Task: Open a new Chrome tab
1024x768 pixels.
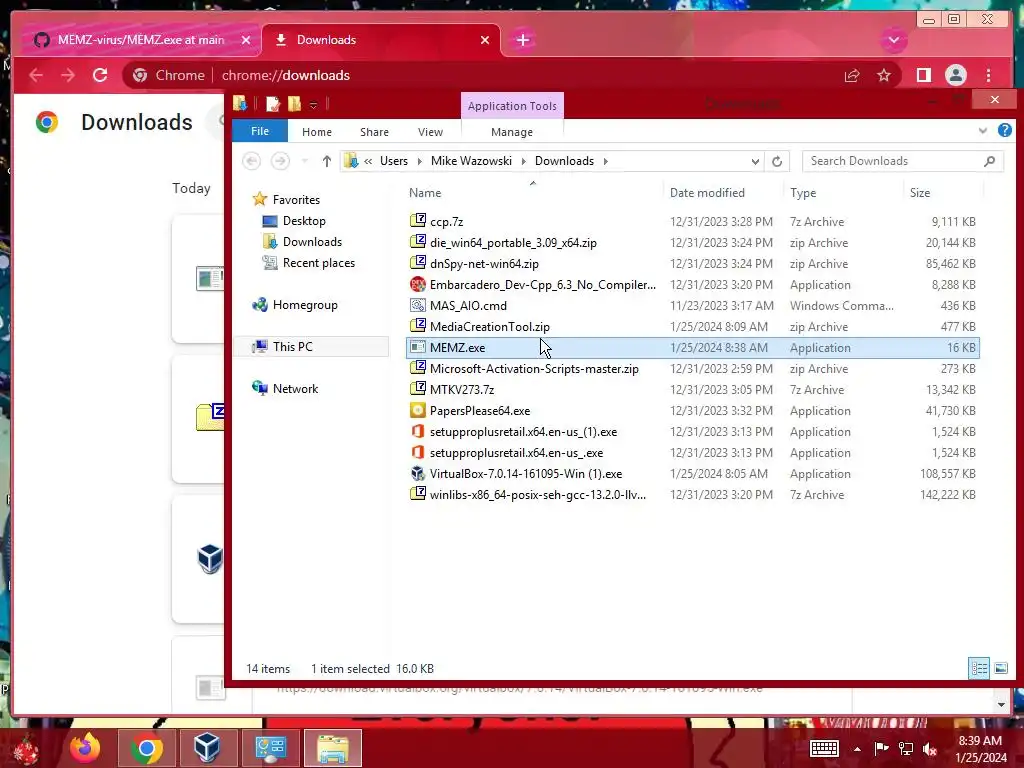Action: coord(522,40)
